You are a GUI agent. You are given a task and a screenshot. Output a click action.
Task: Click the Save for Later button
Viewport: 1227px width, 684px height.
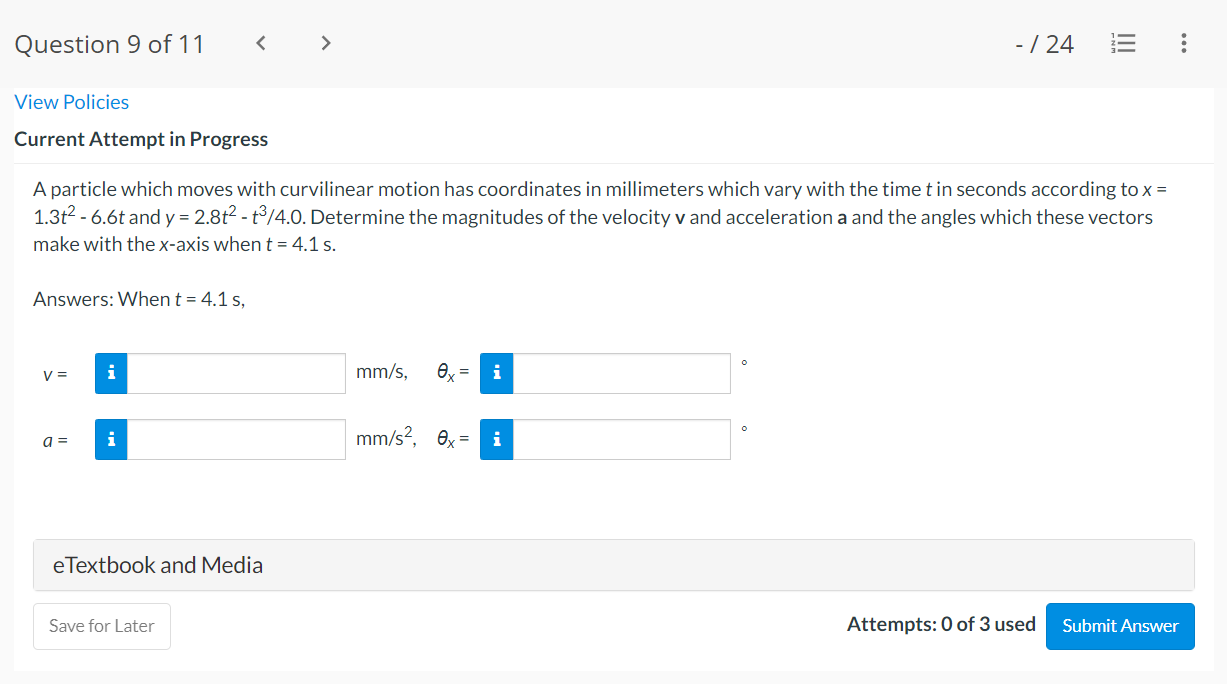click(102, 626)
